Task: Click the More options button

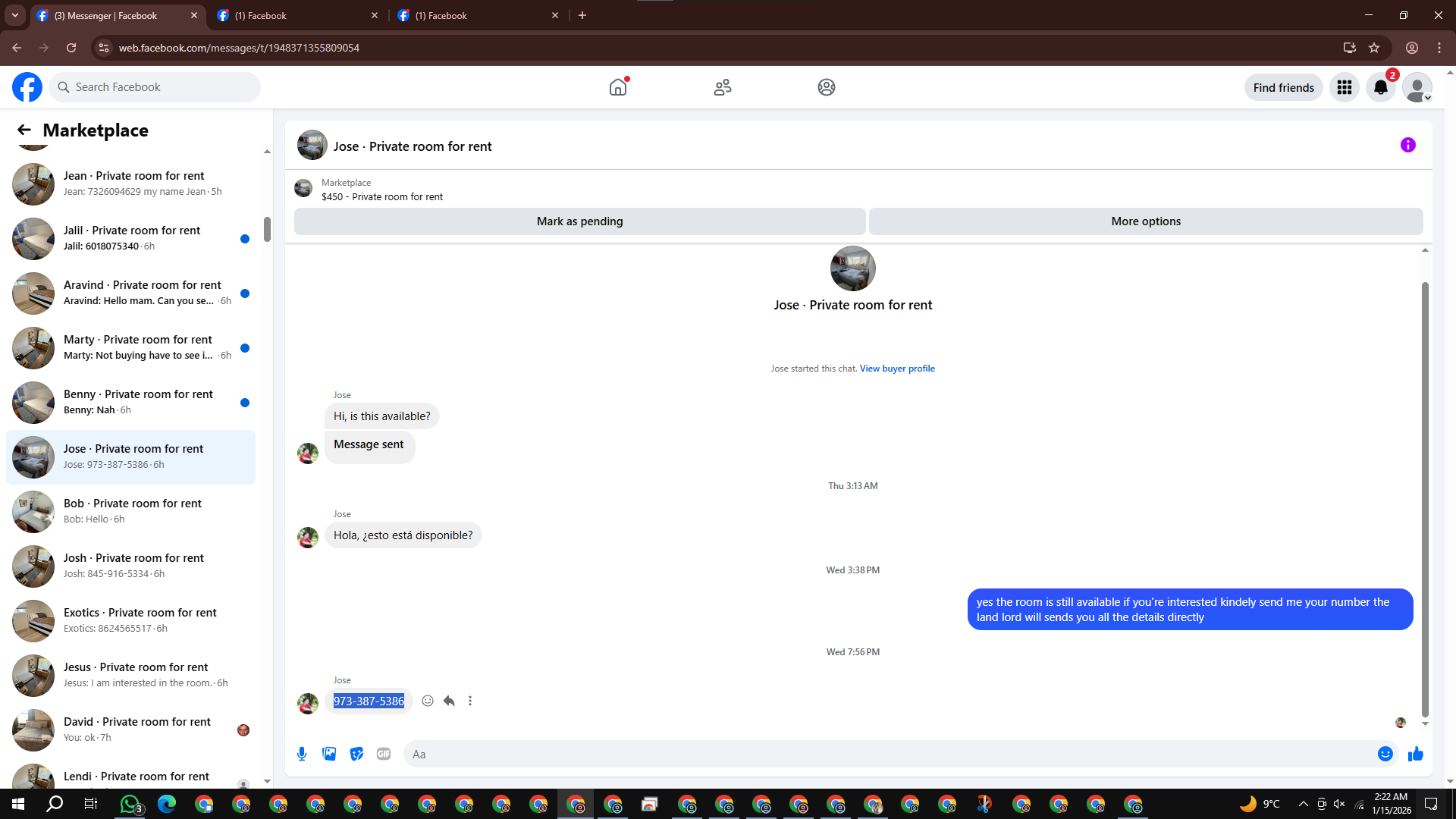Action: pos(1145,221)
